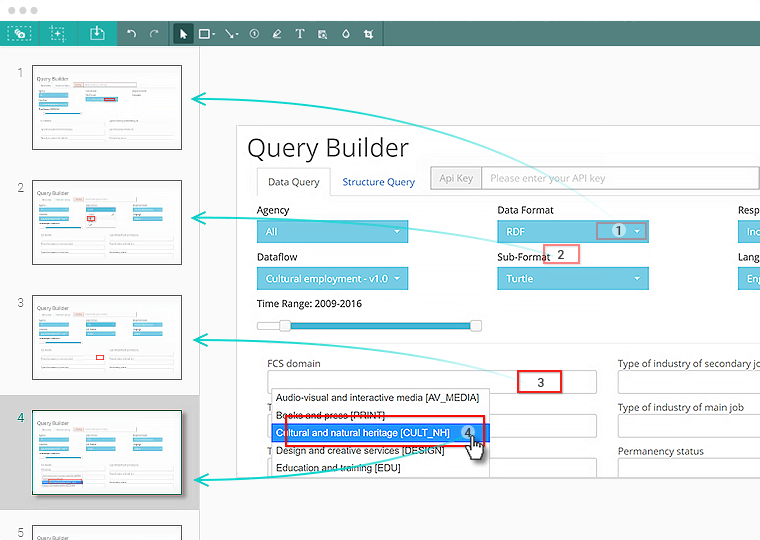Pick the blur droplet tool
The image size is (760, 540).
[345, 34]
